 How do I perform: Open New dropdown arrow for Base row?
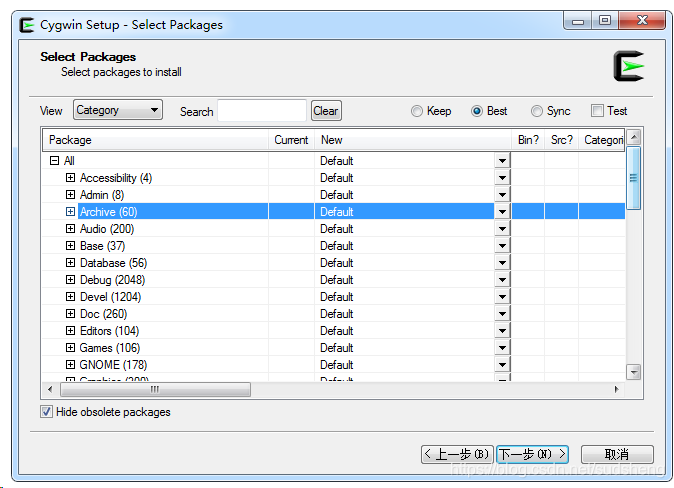502,246
